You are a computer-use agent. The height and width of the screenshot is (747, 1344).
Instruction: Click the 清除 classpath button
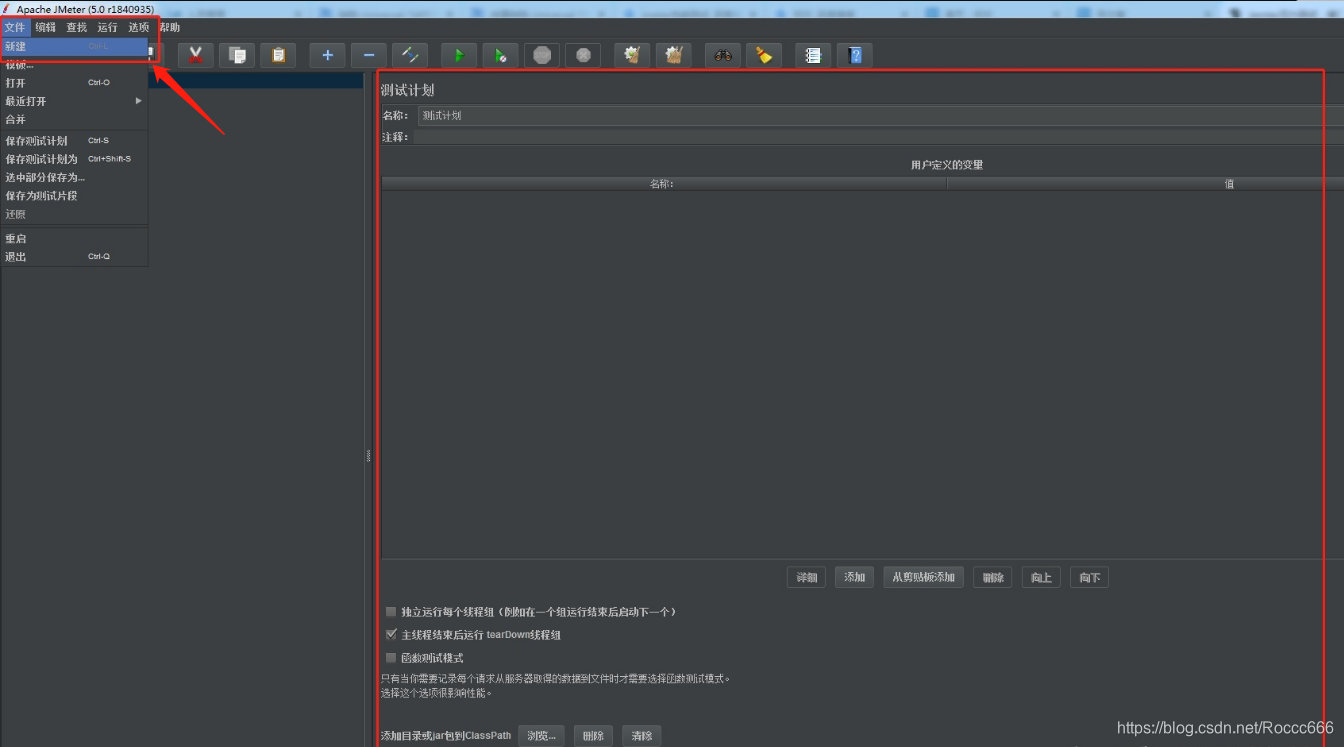641,736
